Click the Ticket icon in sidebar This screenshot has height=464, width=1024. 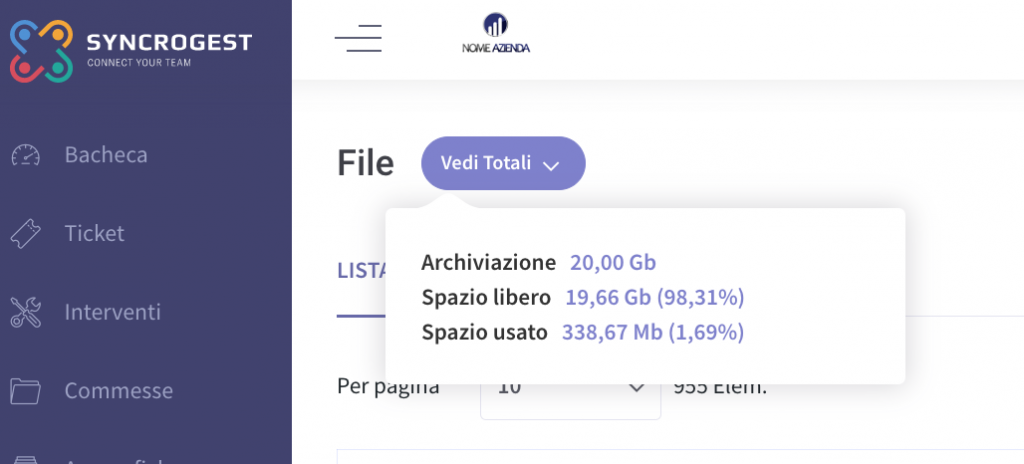[x=25, y=233]
